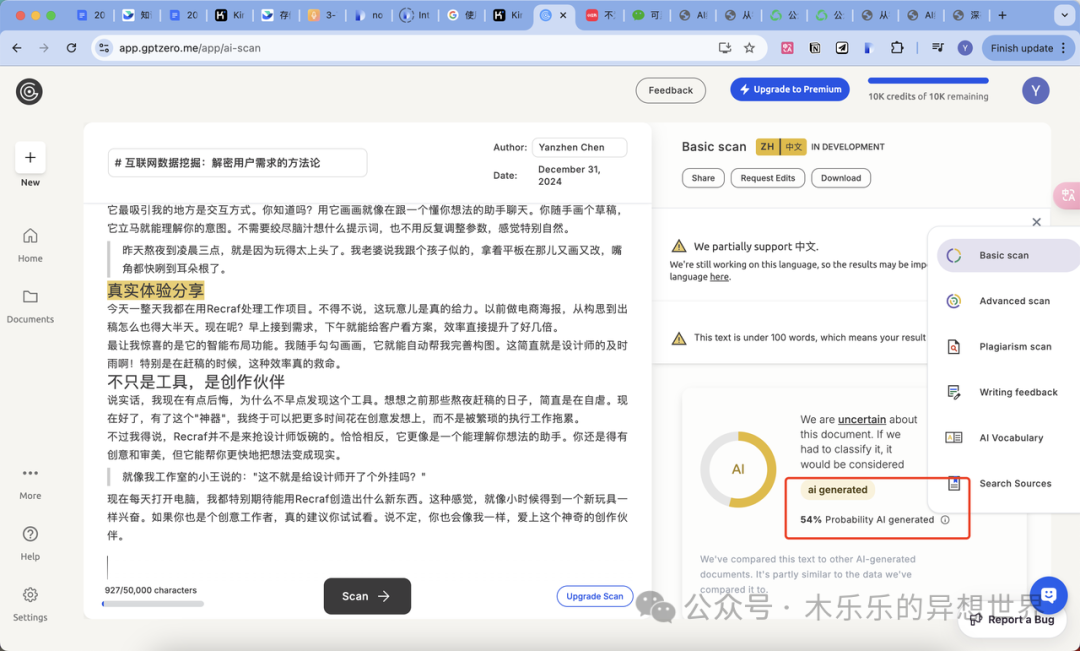The image size is (1080, 651).
Task: Close the scan type dropdown panel
Action: (x=1036, y=222)
